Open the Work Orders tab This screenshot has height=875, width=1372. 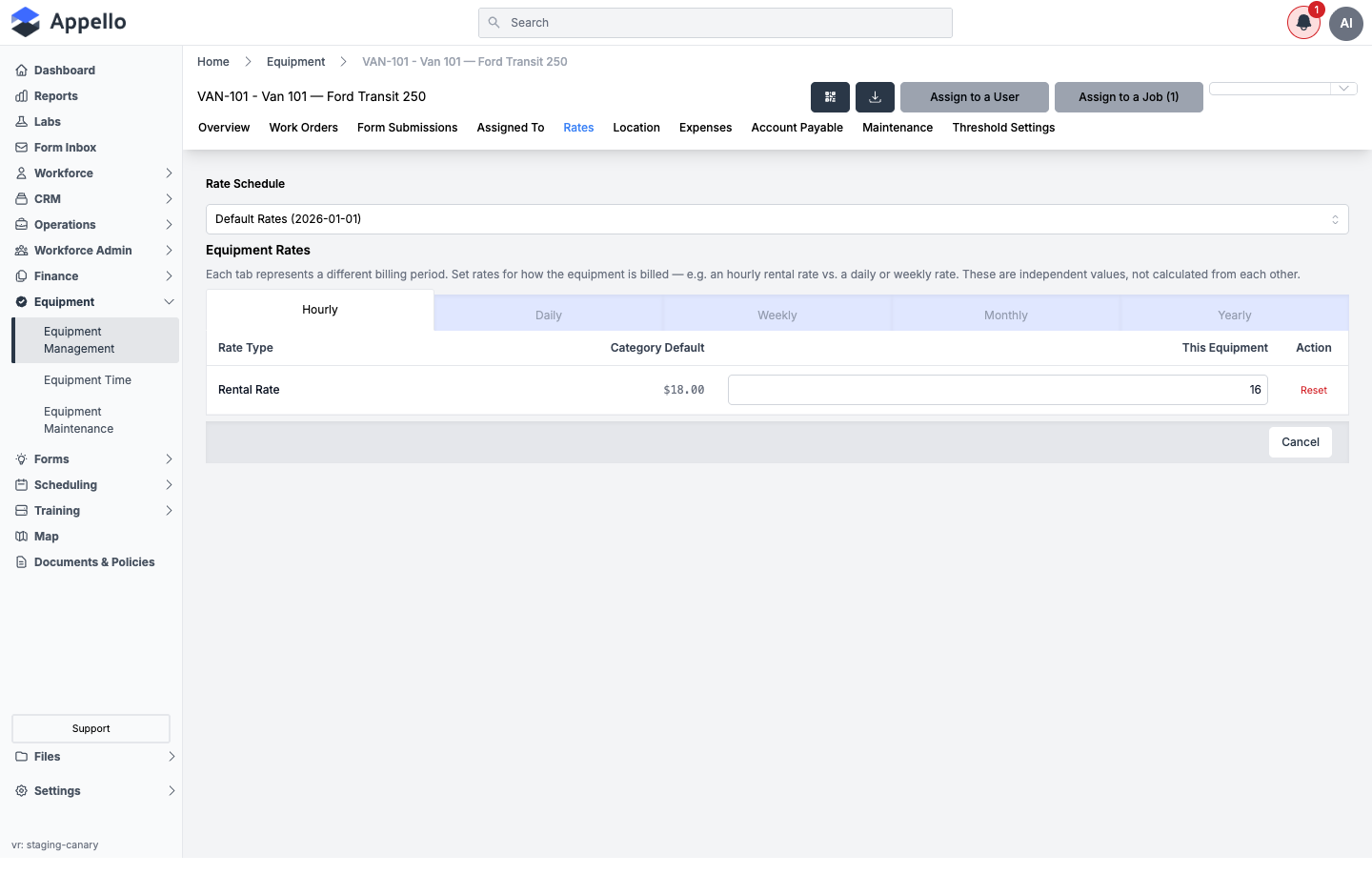click(303, 128)
